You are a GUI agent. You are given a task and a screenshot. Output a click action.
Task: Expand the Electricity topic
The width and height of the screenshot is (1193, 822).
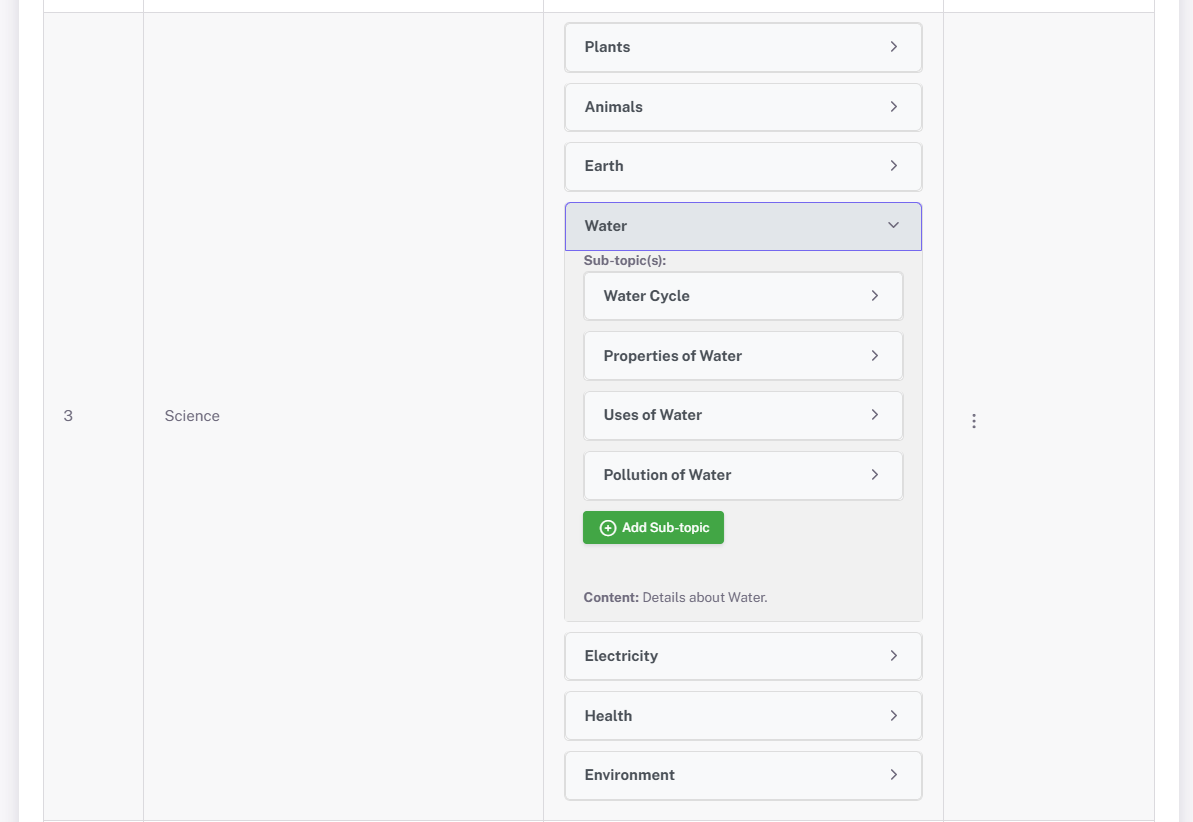pyautogui.click(x=742, y=656)
